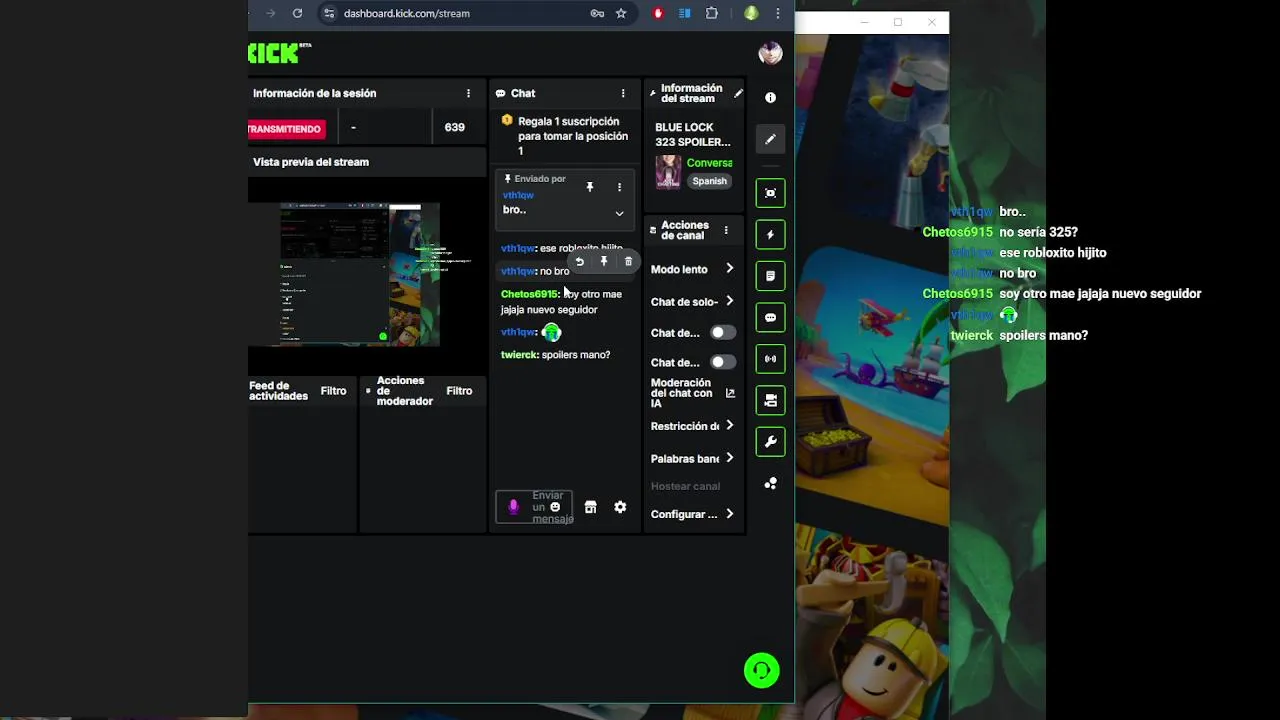Open Chetos6915 username in dashboard chat

[x=529, y=294]
